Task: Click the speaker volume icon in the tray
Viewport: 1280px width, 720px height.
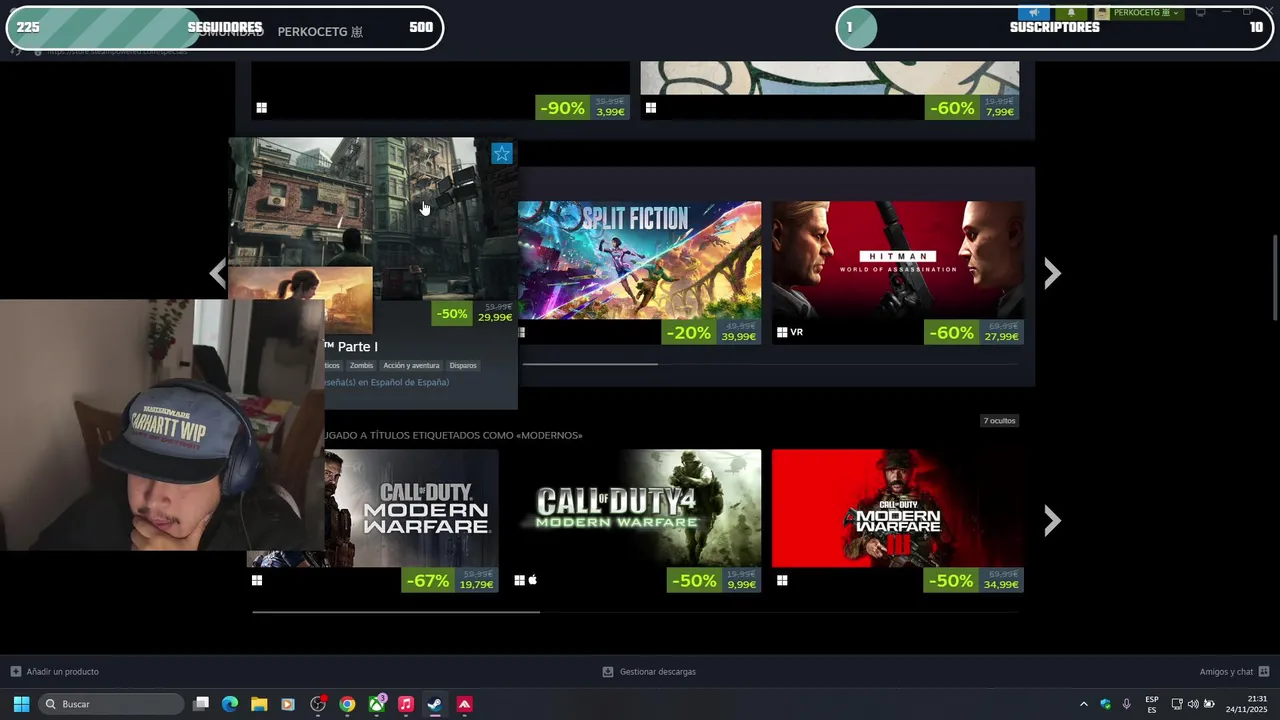Action: click(1193, 704)
